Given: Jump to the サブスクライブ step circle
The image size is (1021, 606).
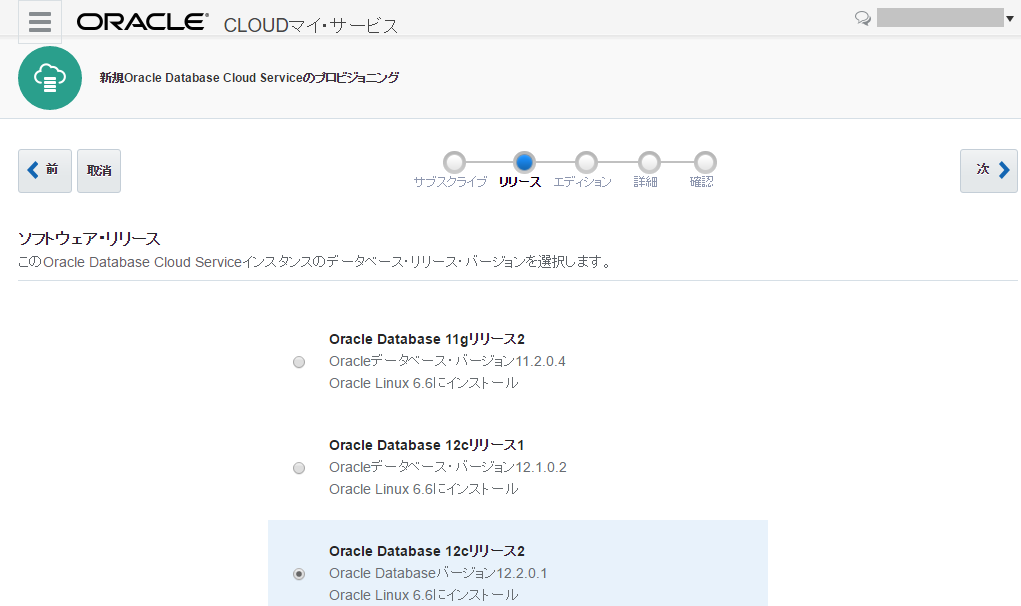Looking at the screenshot, I should (454, 162).
